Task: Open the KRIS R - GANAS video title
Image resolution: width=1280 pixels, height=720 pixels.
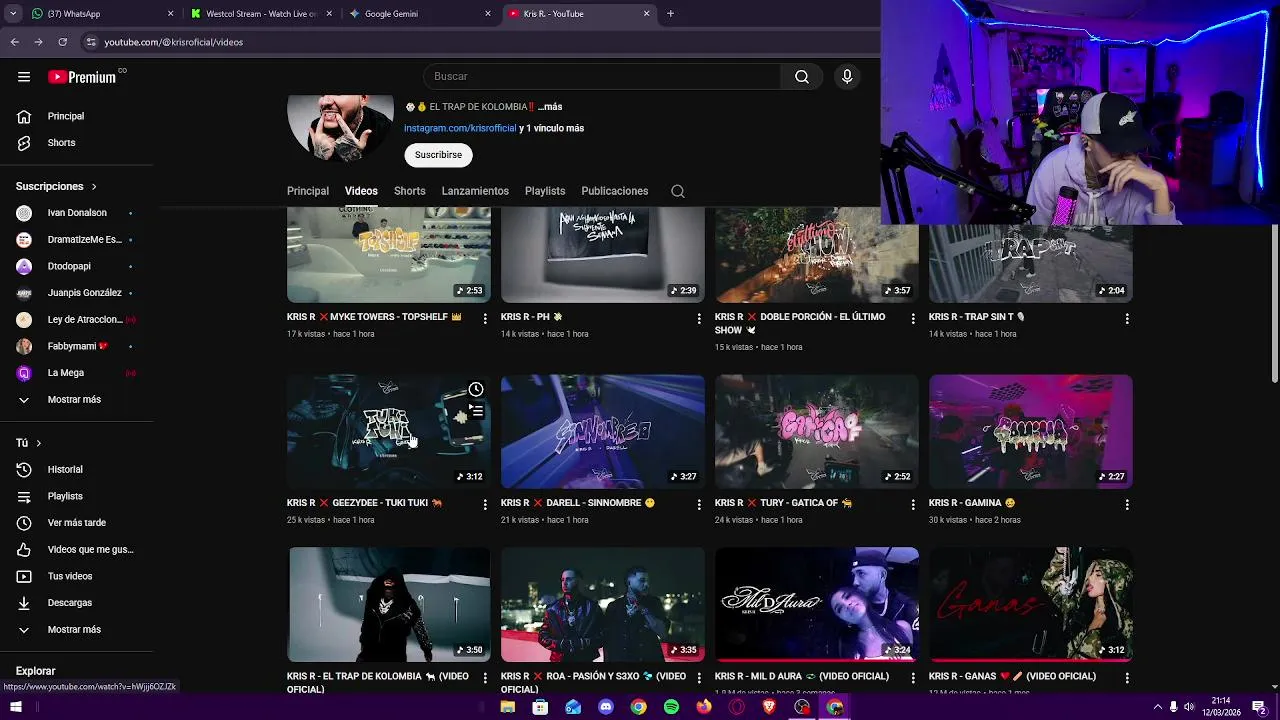Action: click(1012, 676)
